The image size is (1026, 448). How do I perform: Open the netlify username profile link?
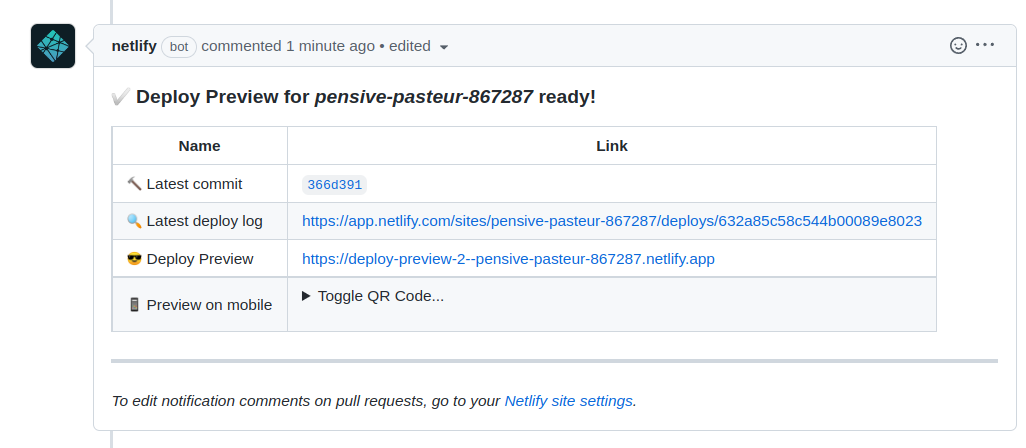(x=134, y=46)
